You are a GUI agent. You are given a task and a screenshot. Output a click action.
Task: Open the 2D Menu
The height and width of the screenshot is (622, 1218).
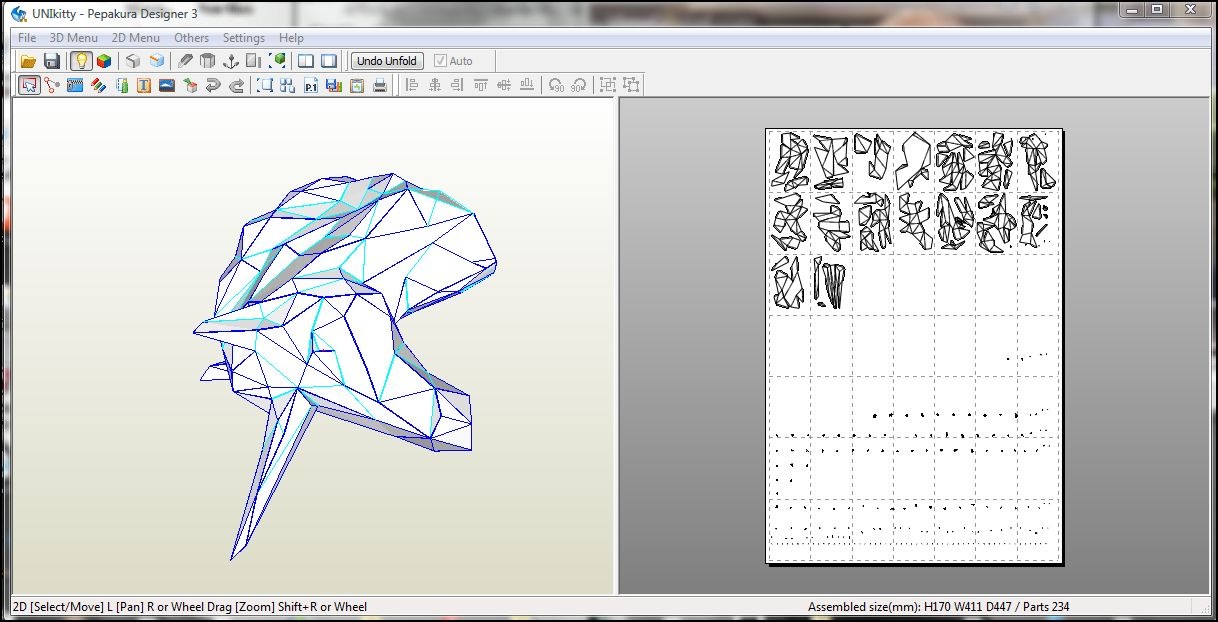pos(136,38)
